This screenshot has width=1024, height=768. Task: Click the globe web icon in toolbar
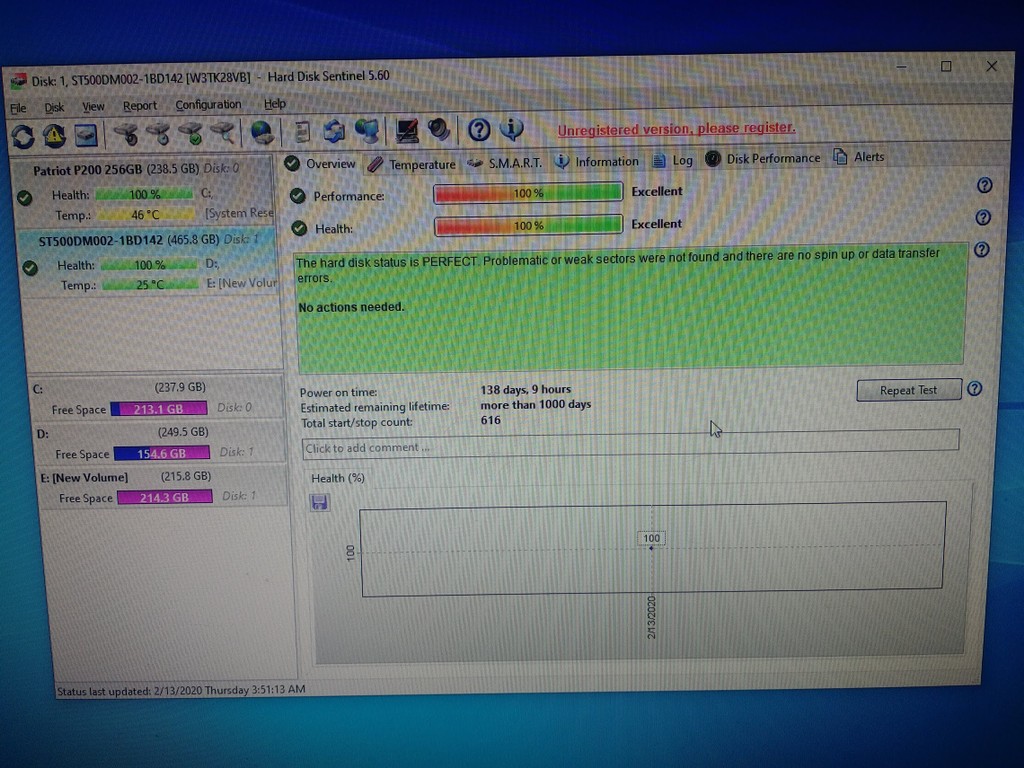pos(260,130)
